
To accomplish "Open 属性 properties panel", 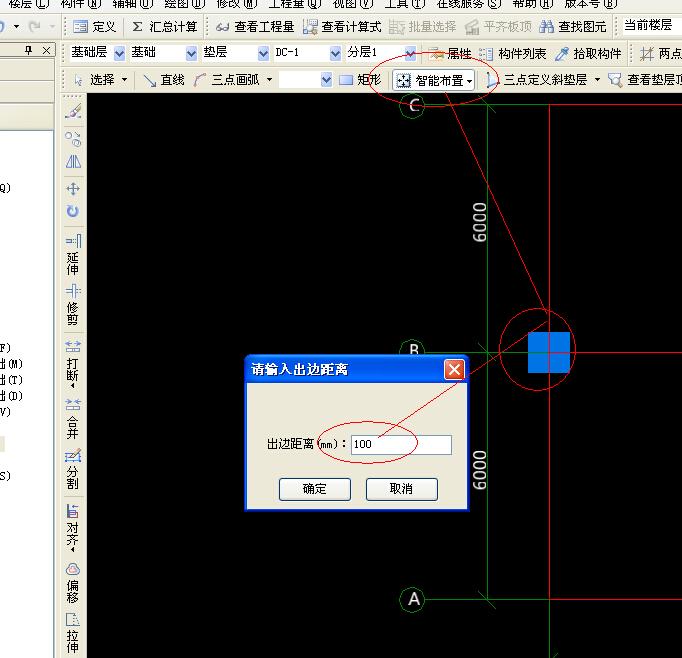I will pos(450,54).
